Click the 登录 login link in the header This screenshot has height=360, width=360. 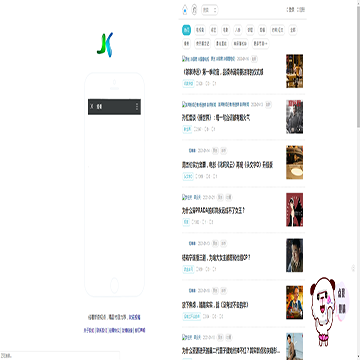pyautogui.click(x=291, y=10)
